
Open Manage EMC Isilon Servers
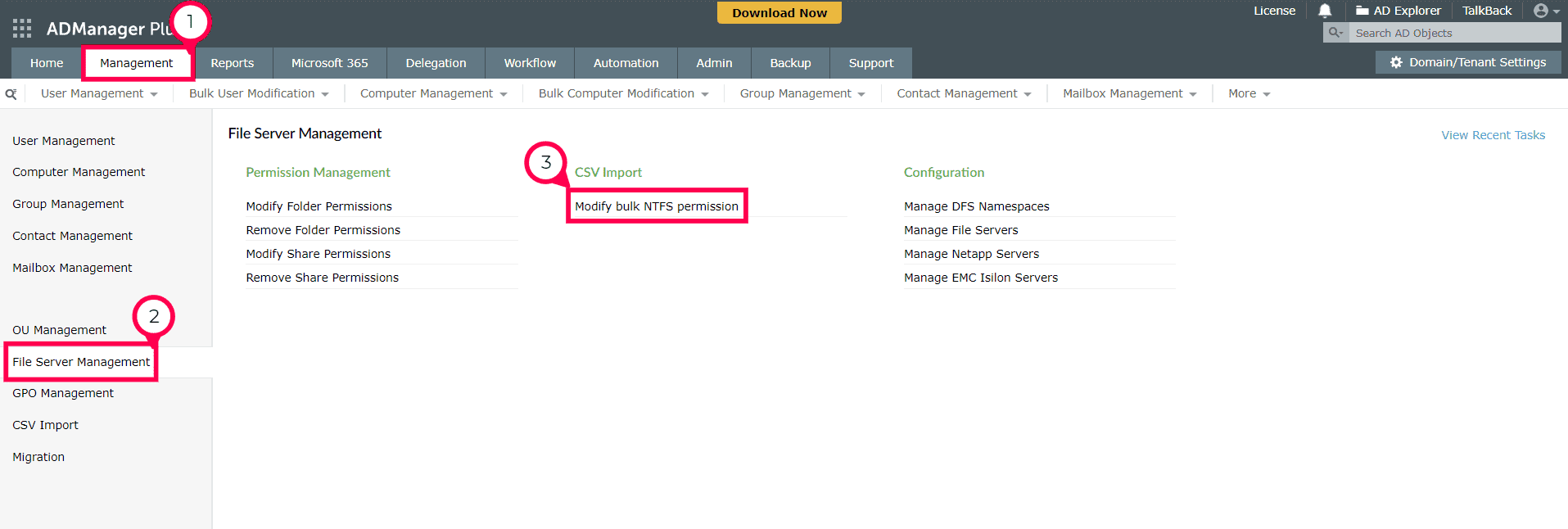point(981,278)
